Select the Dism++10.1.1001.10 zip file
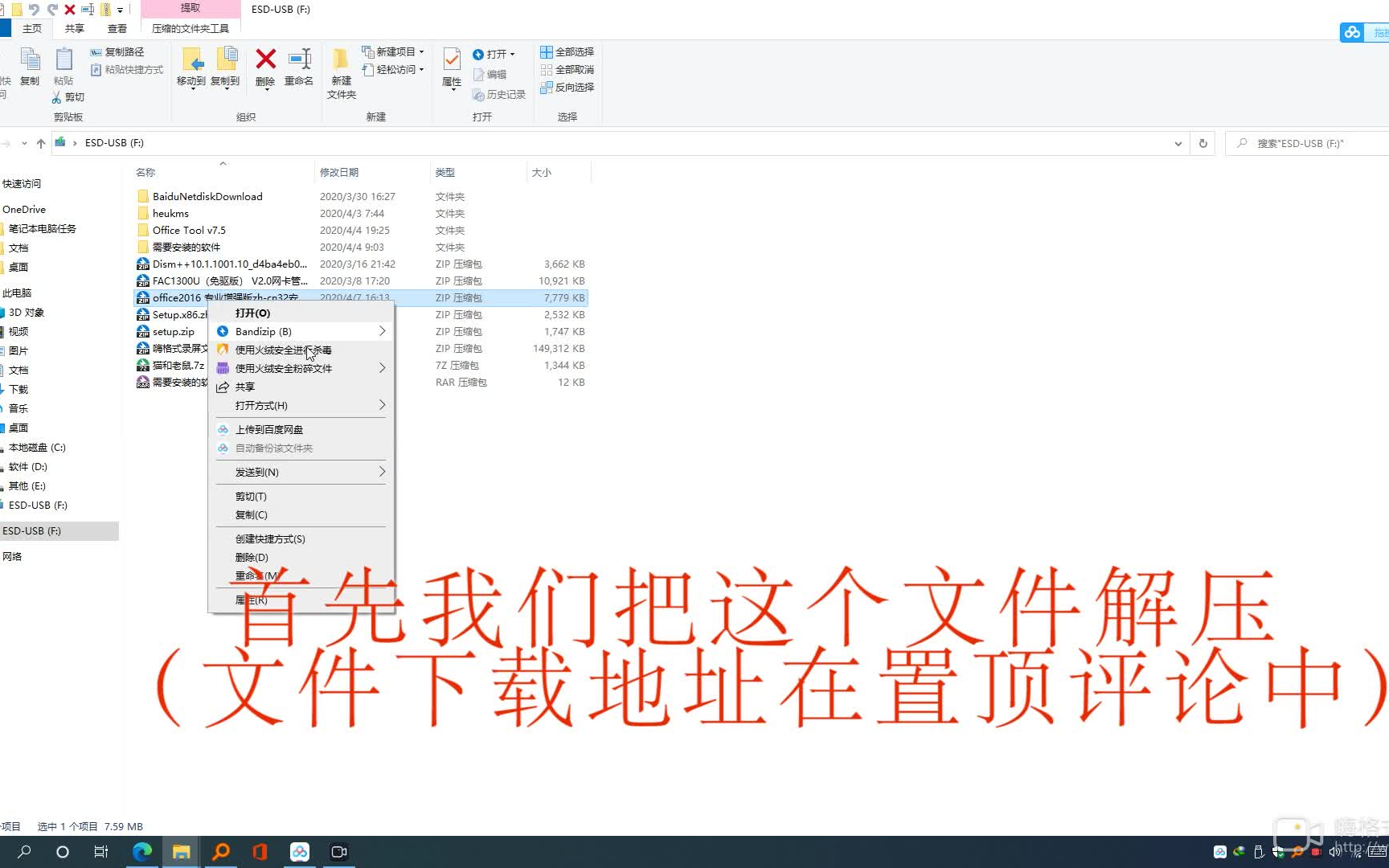Image resolution: width=1389 pixels, height=868 pixels. point(229,264)
